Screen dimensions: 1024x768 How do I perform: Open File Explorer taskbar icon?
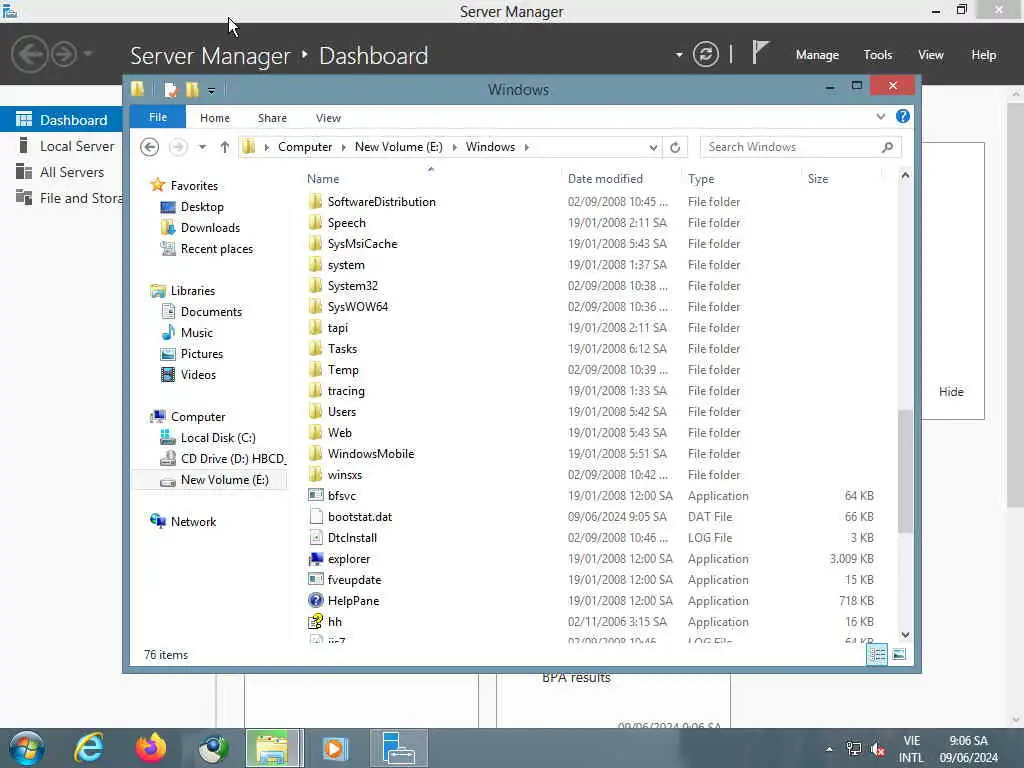pyautogui.click(x=273, y=748)
